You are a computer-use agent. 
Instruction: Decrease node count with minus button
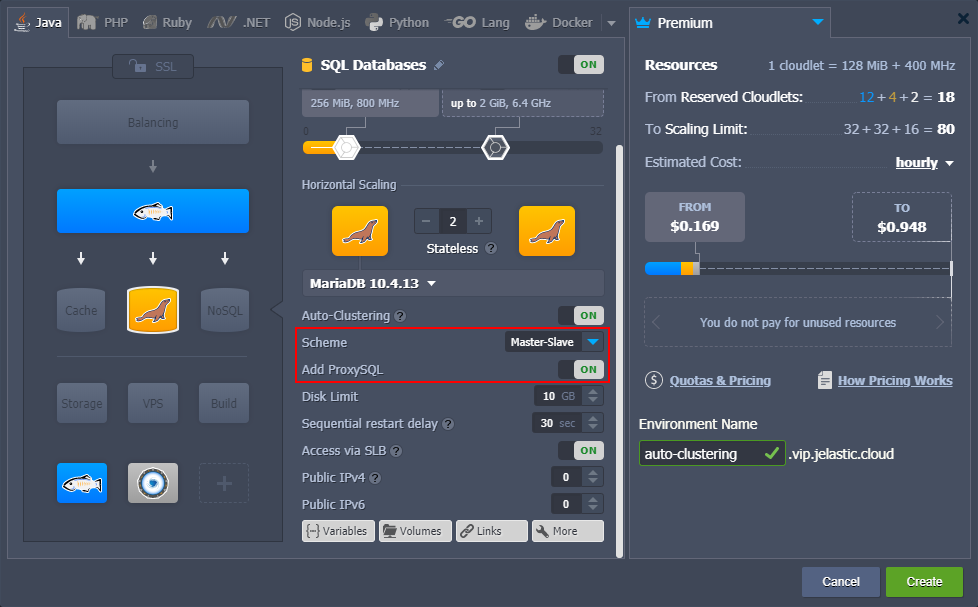pos(426,221)
